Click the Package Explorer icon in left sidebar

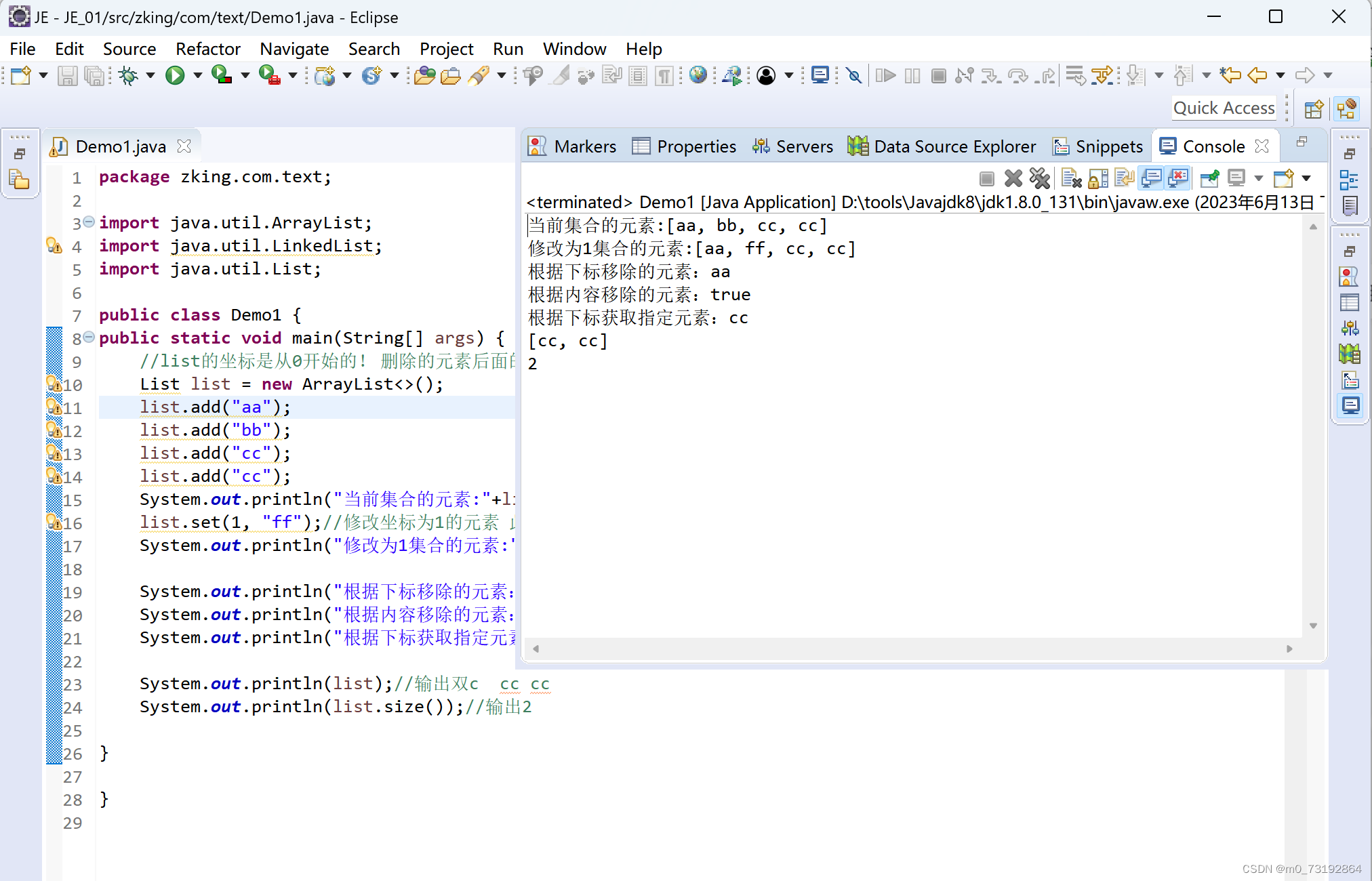(19, 180)
